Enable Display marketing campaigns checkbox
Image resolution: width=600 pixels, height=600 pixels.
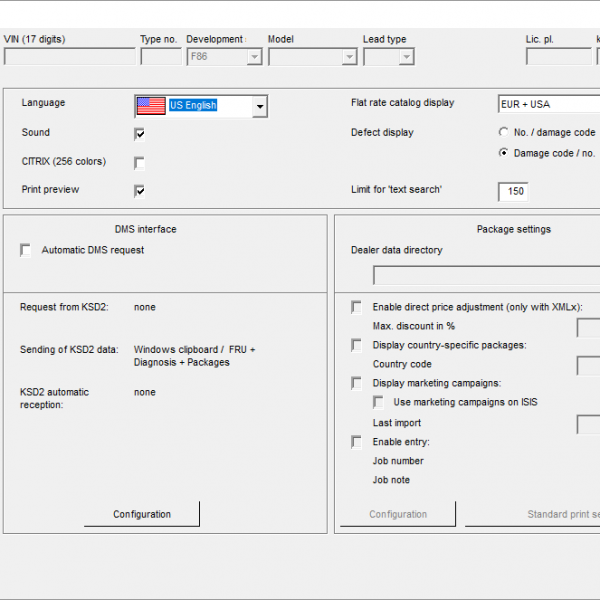[x=357, y=383]
